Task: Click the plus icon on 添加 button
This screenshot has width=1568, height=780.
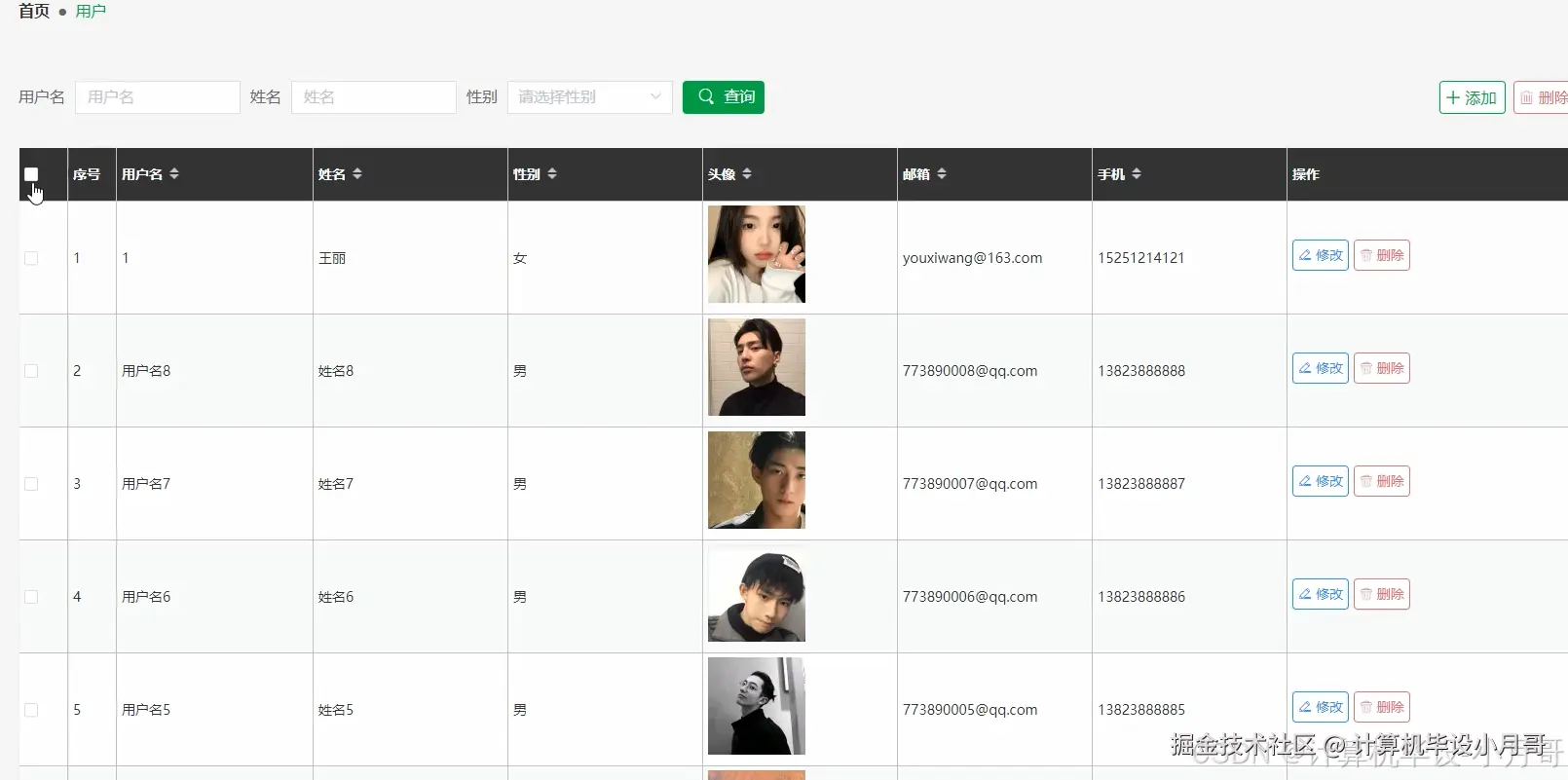Action: (x=1453, y=97)
